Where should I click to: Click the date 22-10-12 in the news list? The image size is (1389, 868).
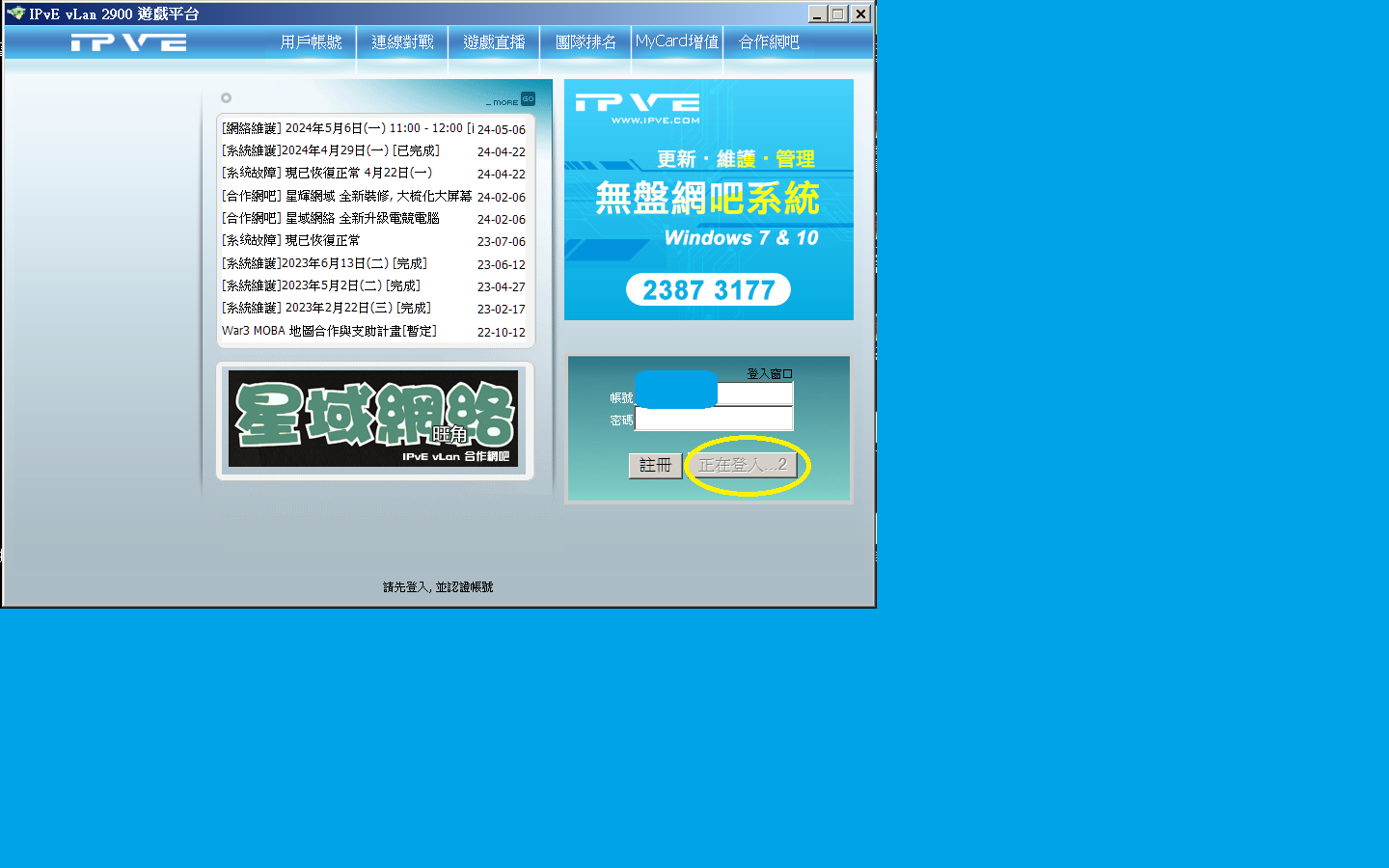click(502, 333)
